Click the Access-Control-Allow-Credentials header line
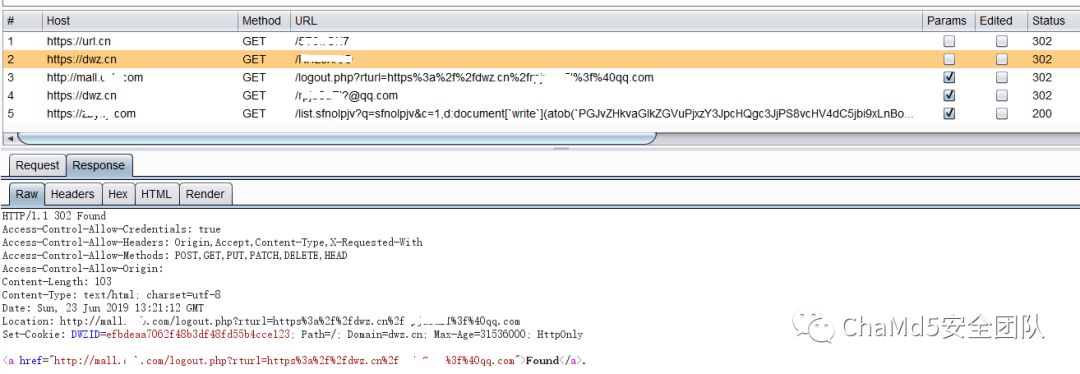Screen dimensions: 1080x374 point(112,229)
